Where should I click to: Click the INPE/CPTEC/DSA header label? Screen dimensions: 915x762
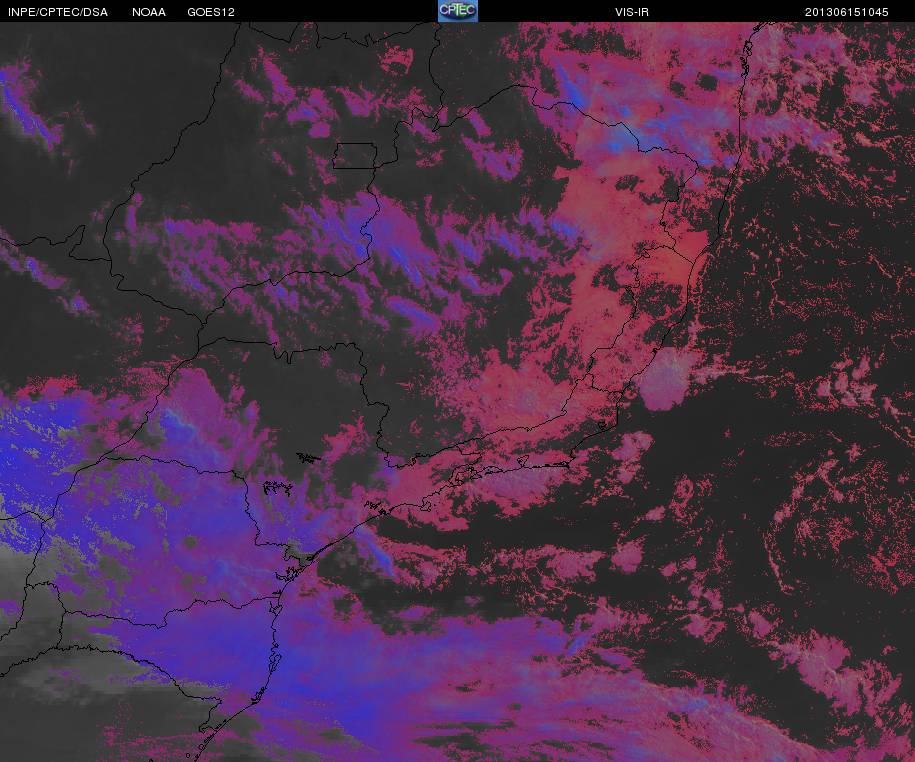[58, 12]
